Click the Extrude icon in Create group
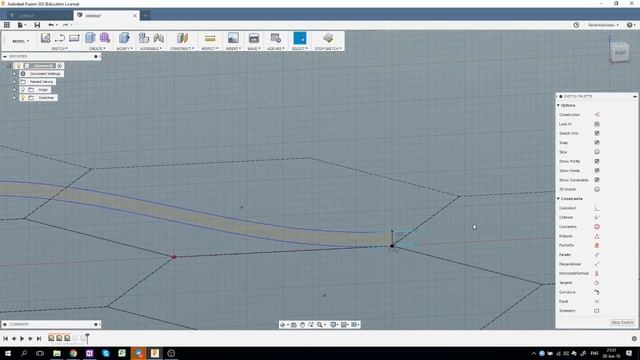Image resolution: width=640 pixels, height=360 pixels. pyautogui.click(x=90, y=38)
